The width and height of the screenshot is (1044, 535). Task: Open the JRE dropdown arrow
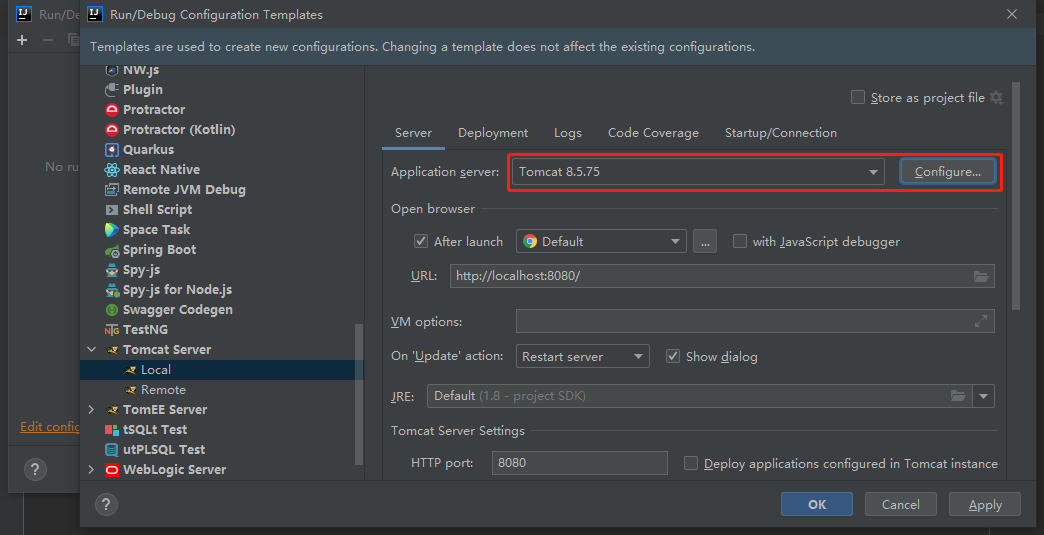point(983,396)
